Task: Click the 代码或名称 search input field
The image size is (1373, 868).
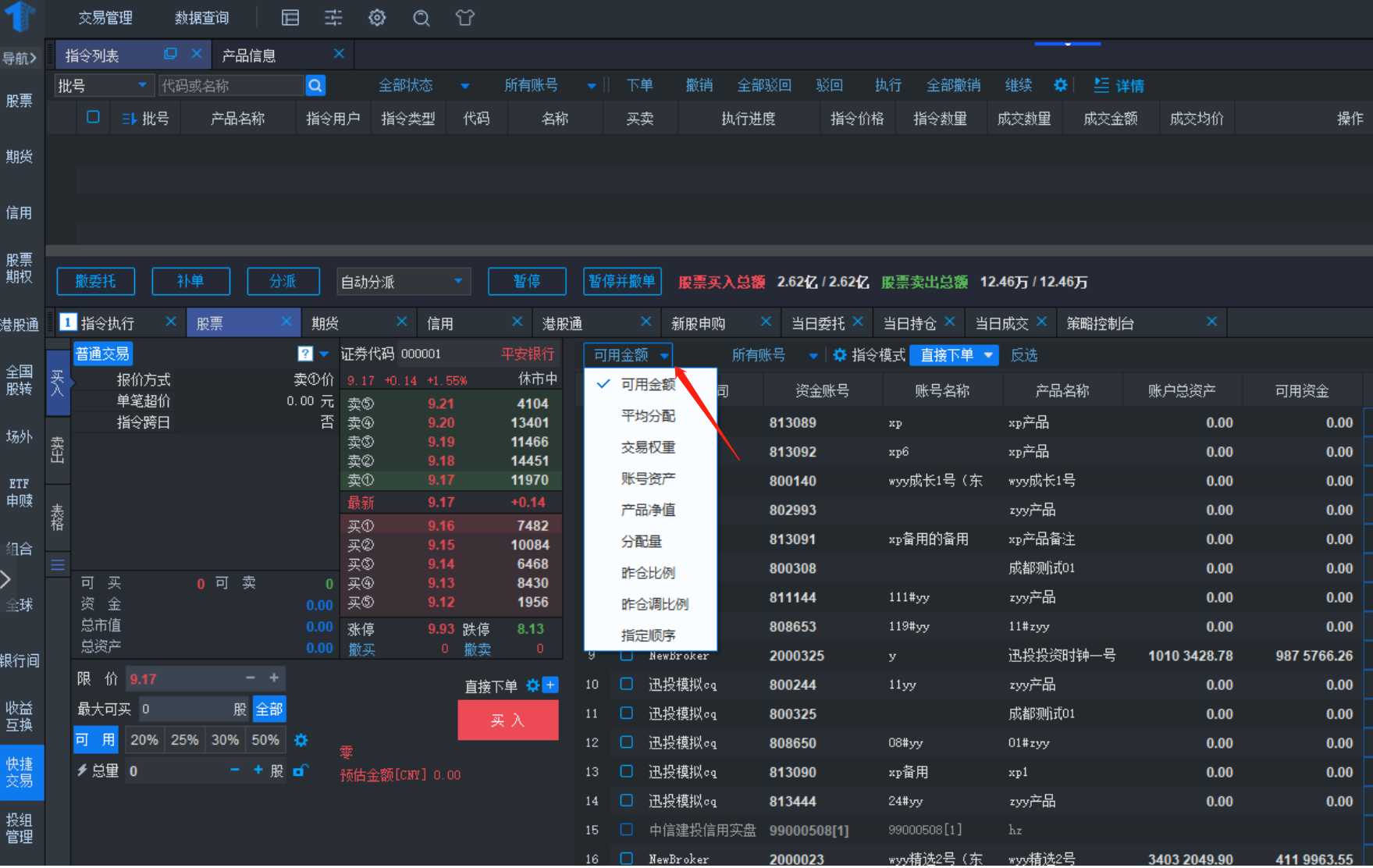Action: tap(230, 86)
